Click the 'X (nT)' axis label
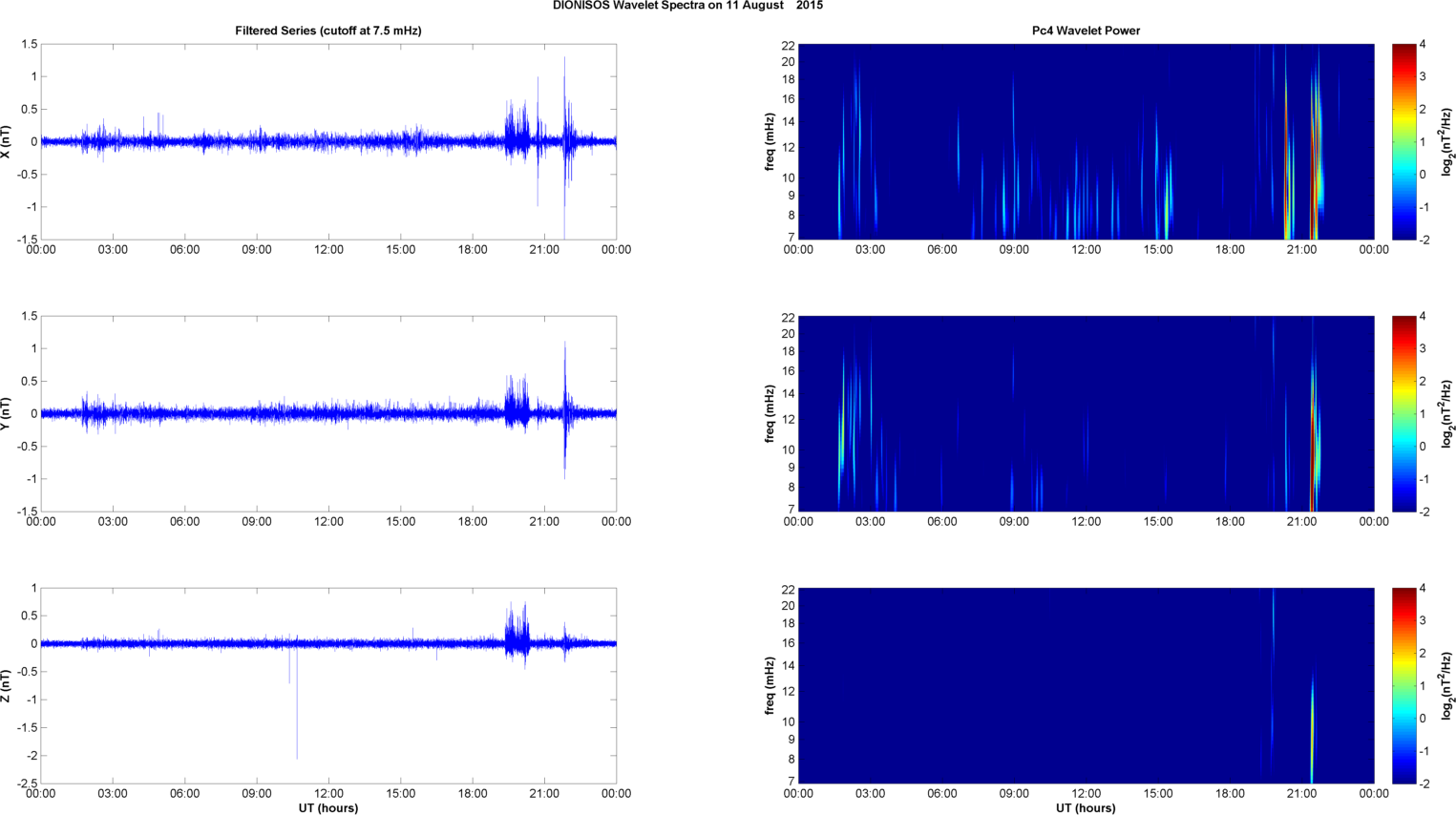Image resolution: width=1456 pixels, height=815 pixels. click(x=7, y=141)
